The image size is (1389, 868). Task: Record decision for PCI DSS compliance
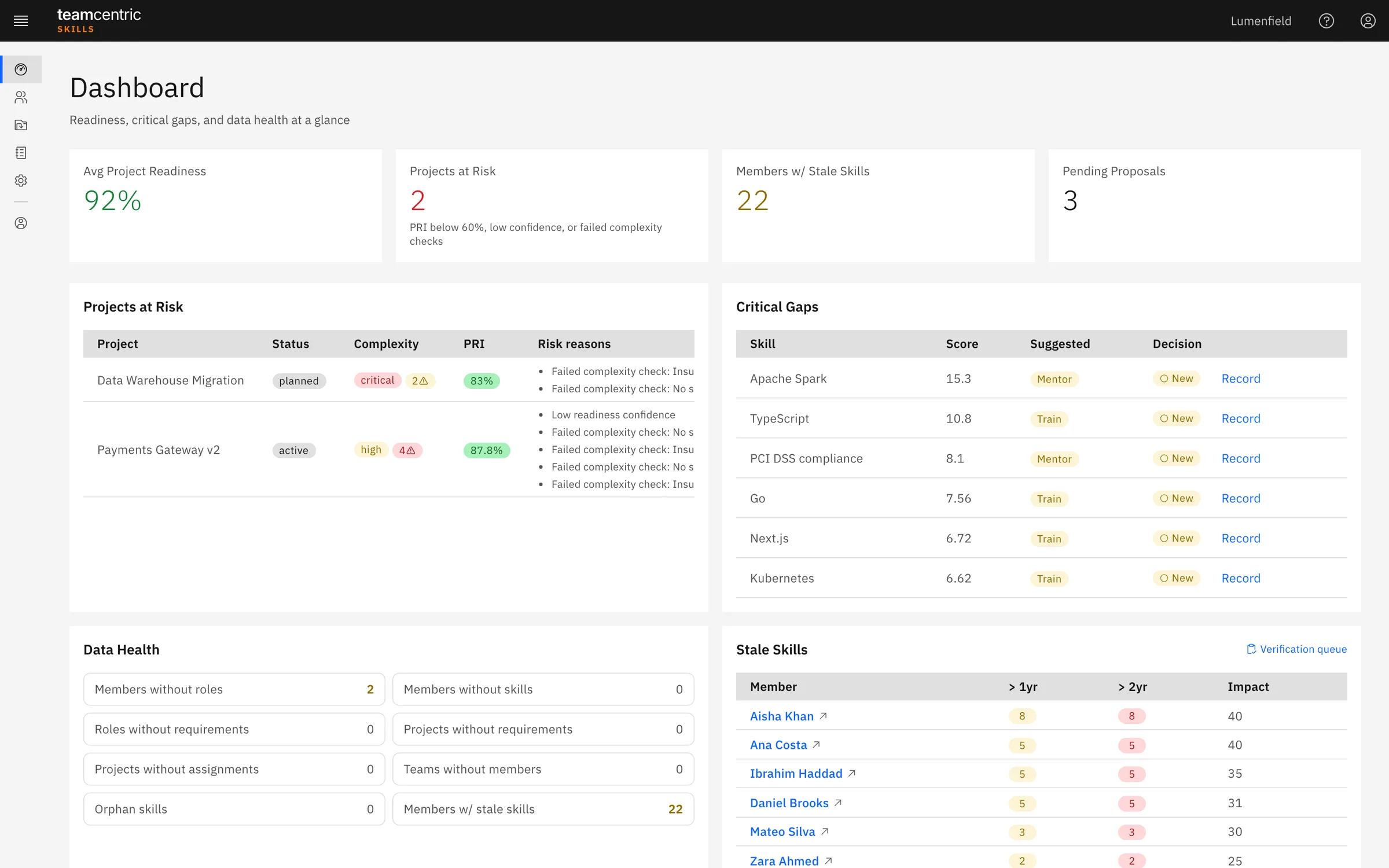(1241, 458)
